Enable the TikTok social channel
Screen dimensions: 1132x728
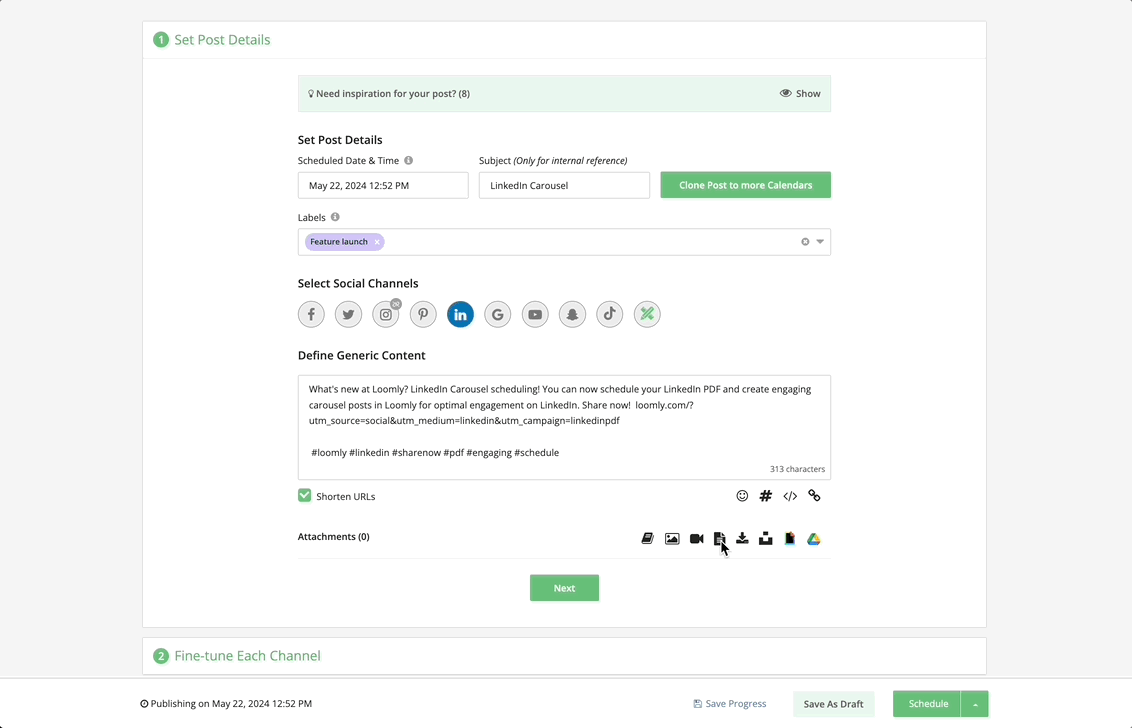610,314
